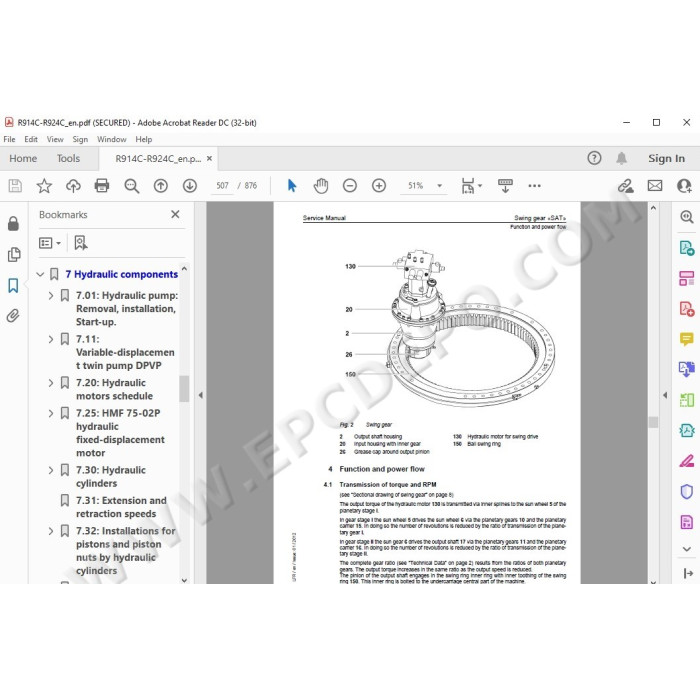Jump to 7.31 Extension and retraction speeds
The width and height of the screenshot is (700, 700).
pos(121,507)
